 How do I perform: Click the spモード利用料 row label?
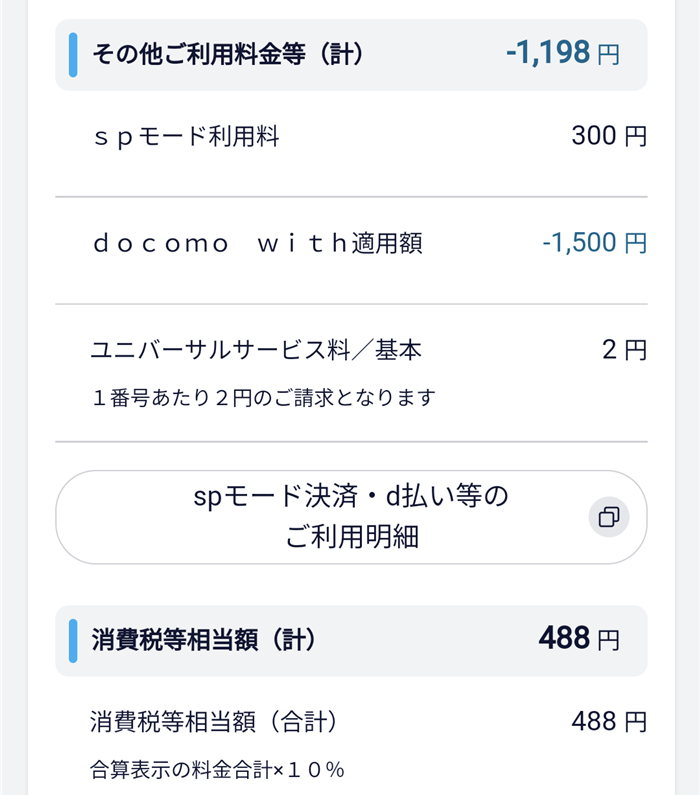point(186,136)
